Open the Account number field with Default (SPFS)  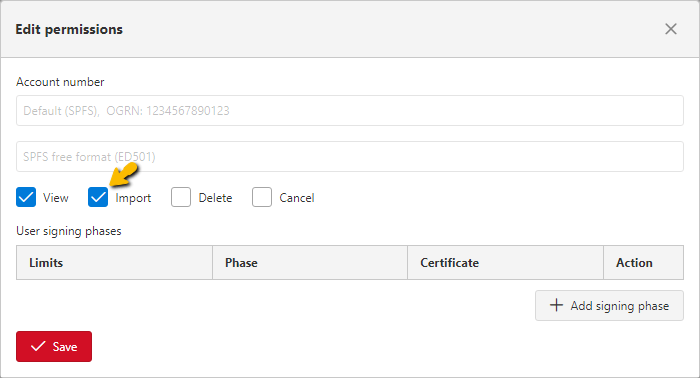click(350, 110)
